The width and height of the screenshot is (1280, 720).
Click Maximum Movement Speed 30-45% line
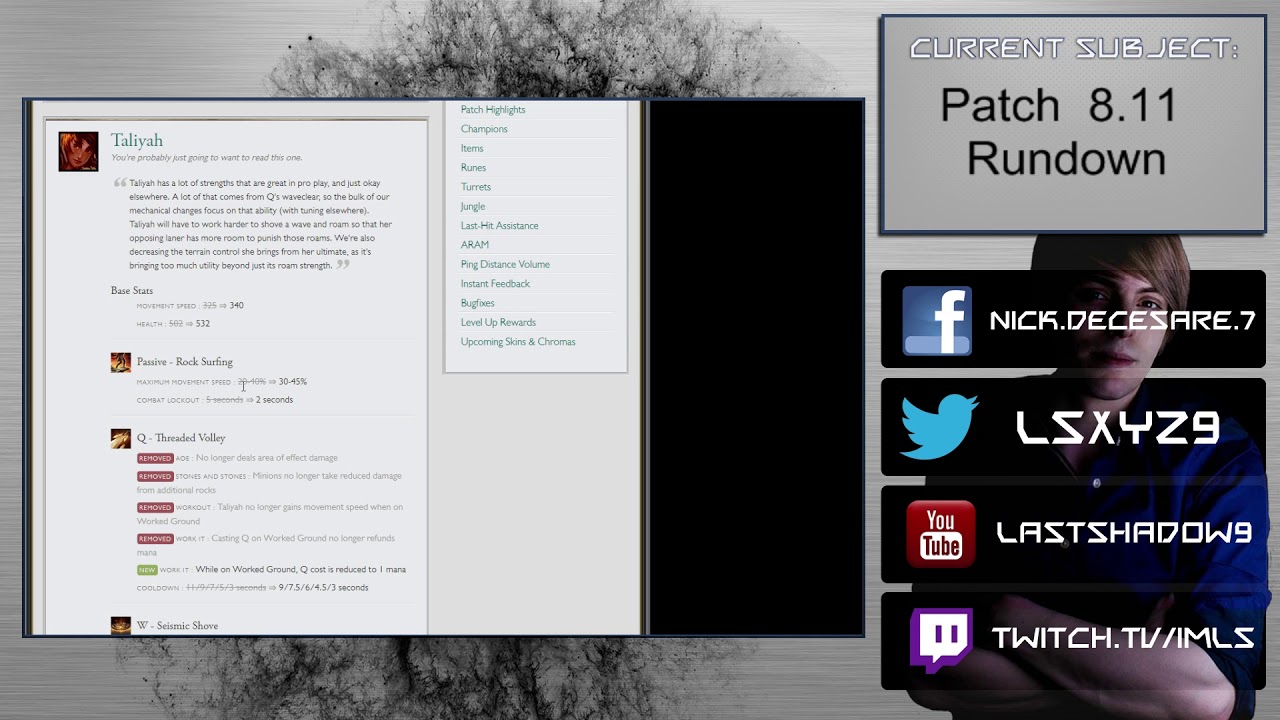pyautogui.click(x=222, y=382)
